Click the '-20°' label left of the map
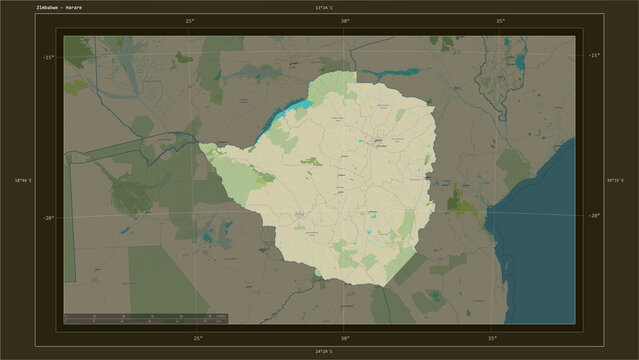Screen dimensions: 639x360 [48, 218]
